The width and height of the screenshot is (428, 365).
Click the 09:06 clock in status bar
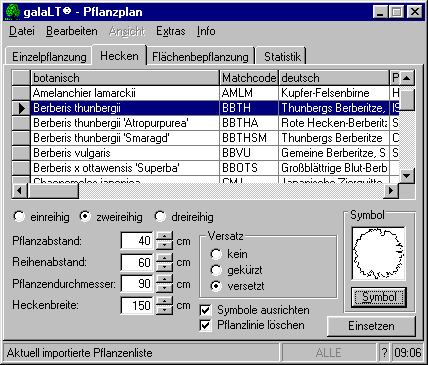click(408, 353)
